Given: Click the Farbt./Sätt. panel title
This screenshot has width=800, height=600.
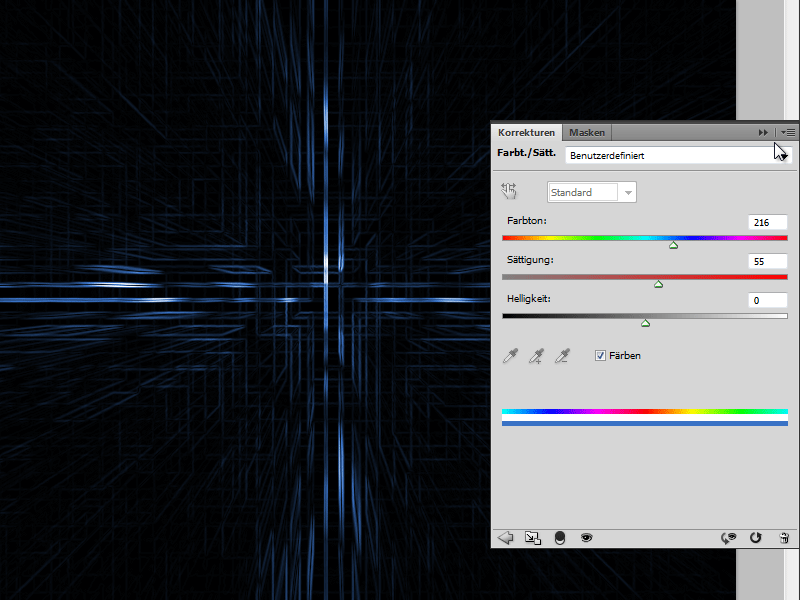Looking at the screenshot, I should (x=526, y=153).
